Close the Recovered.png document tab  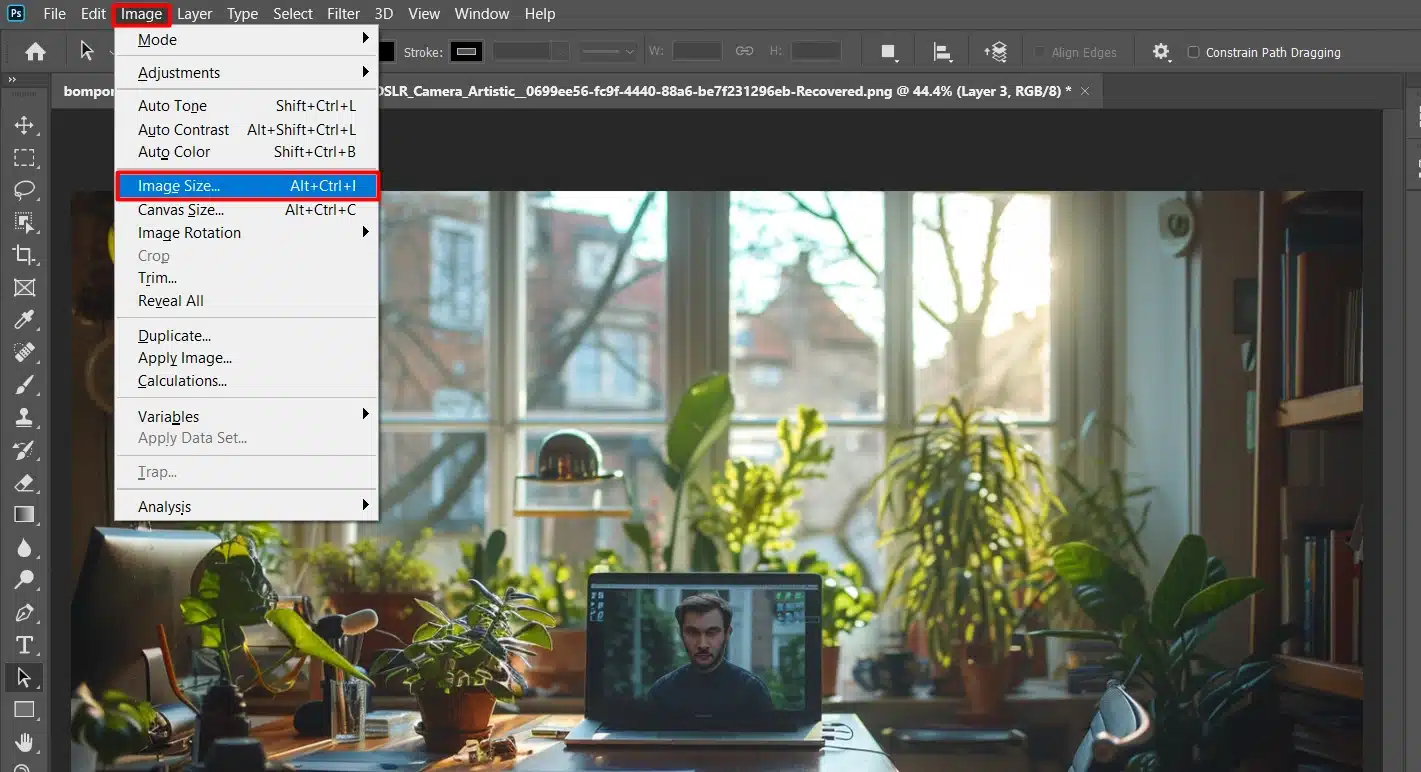1085,90
